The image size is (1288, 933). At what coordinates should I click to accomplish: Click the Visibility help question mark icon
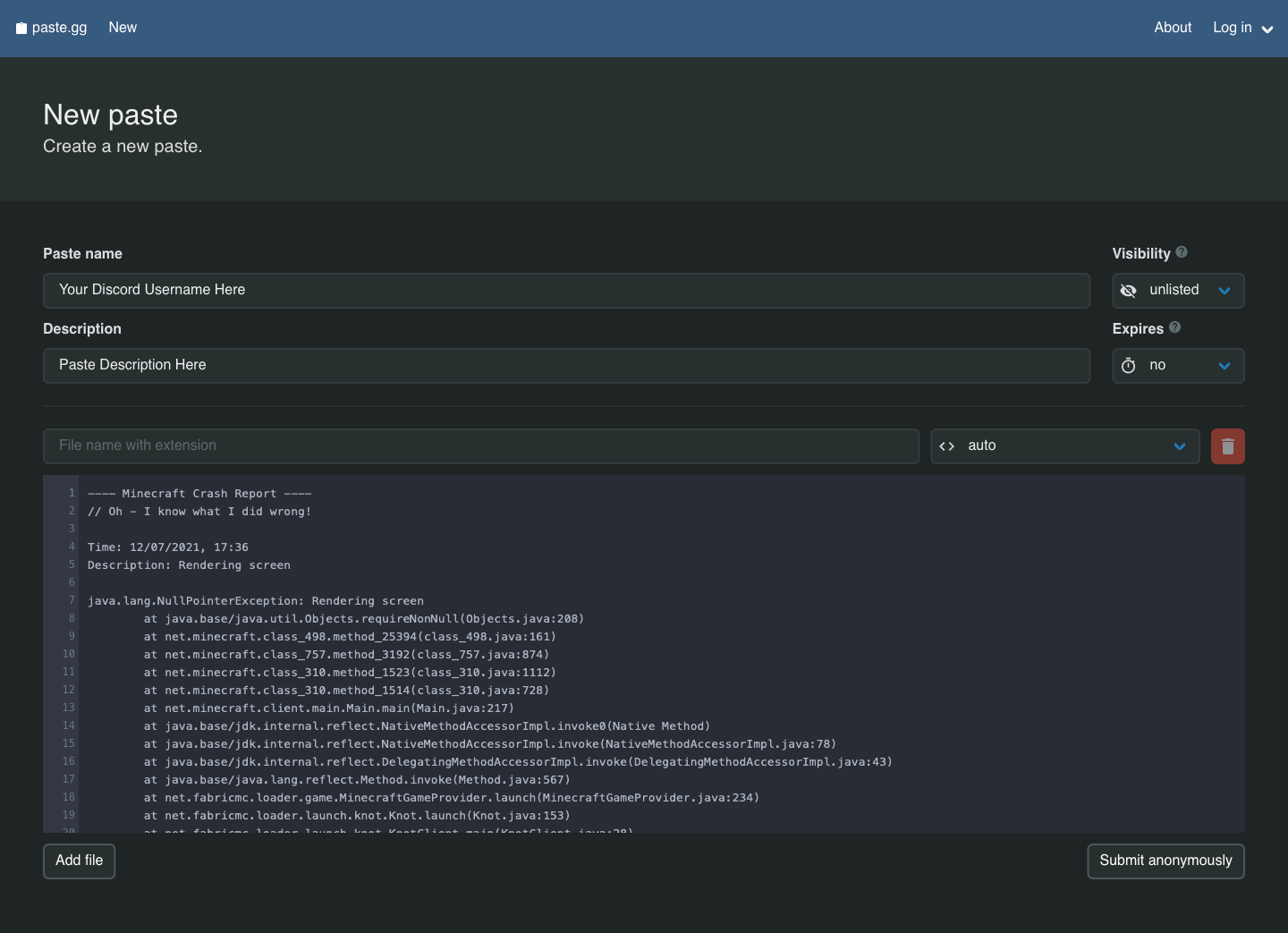1182,252
